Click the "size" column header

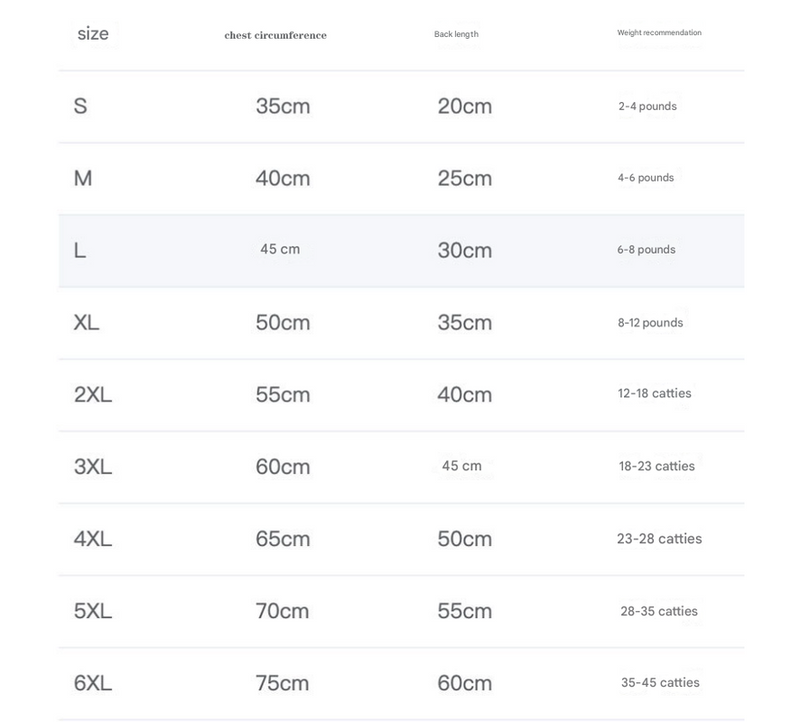pyautogui.click(x=93, y=34)
